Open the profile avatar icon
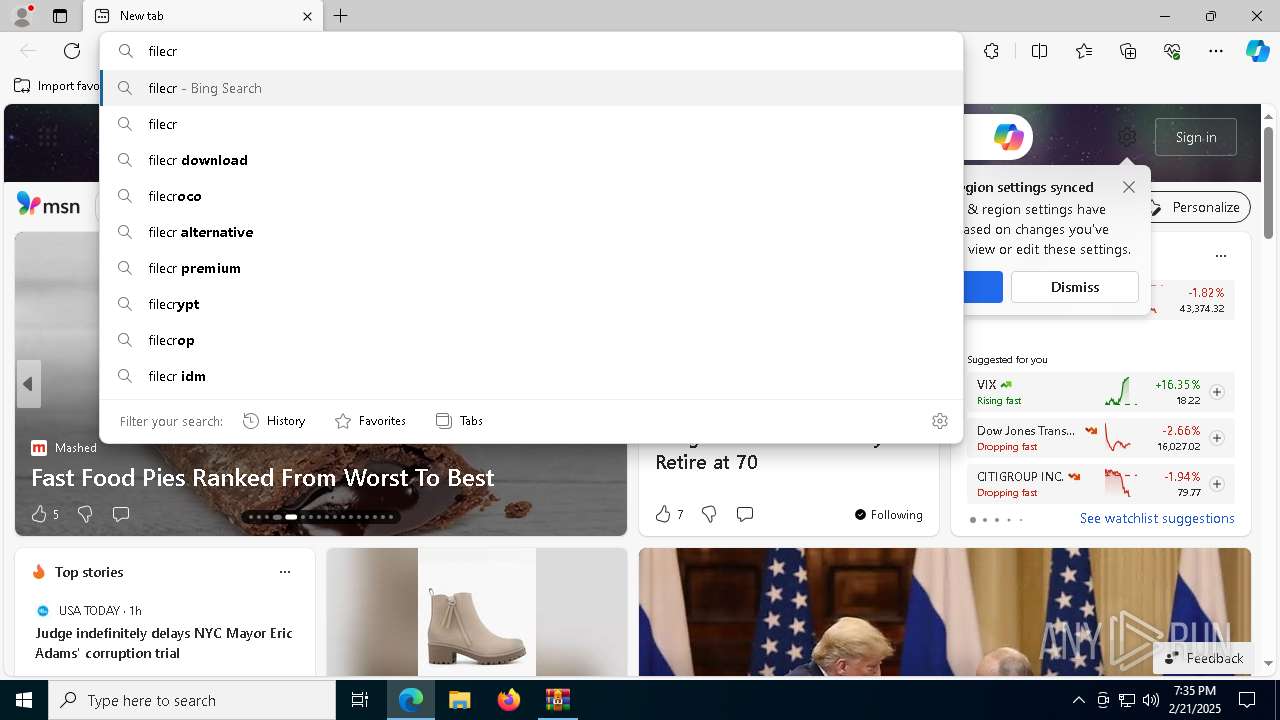The width and height of the screenshot is (1280, 720). tap(21, 16)
